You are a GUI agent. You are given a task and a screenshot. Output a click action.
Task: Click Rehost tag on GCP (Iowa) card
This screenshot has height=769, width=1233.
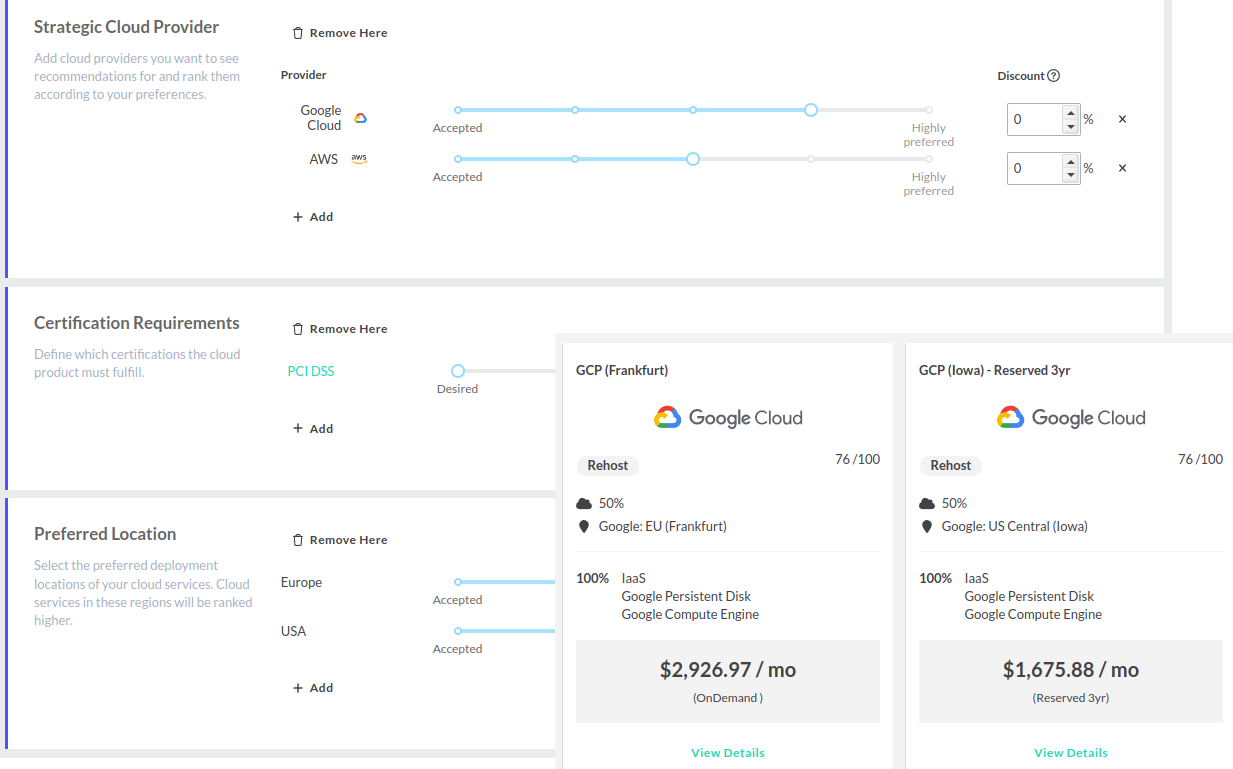pos(951,466)
